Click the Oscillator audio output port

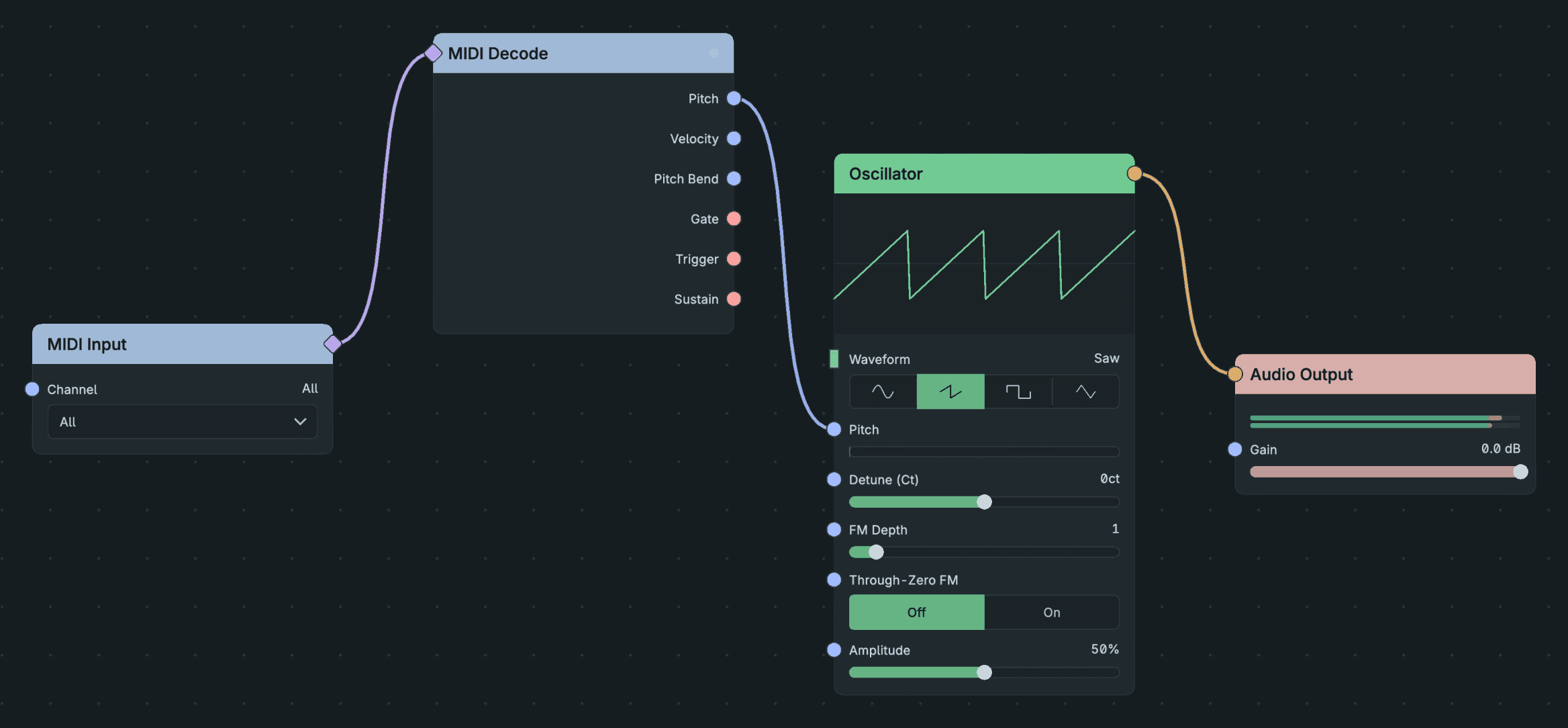[1134, 173]
